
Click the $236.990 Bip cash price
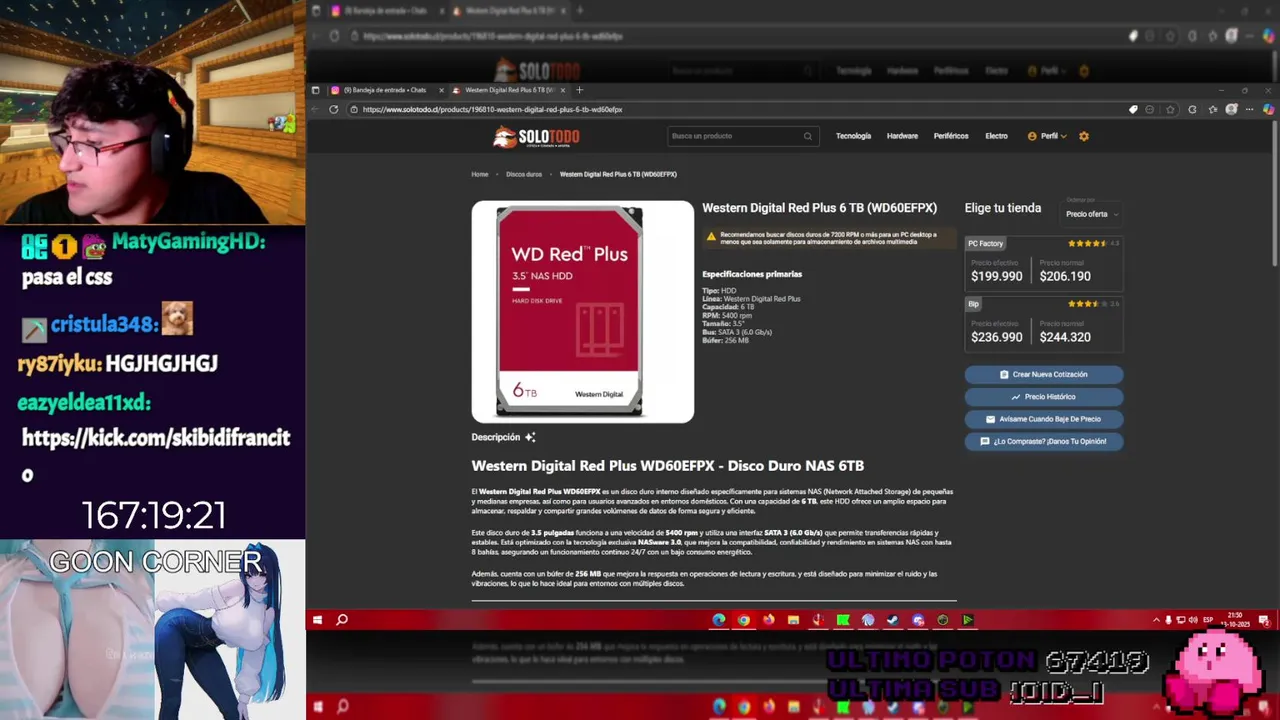point(997,338)
